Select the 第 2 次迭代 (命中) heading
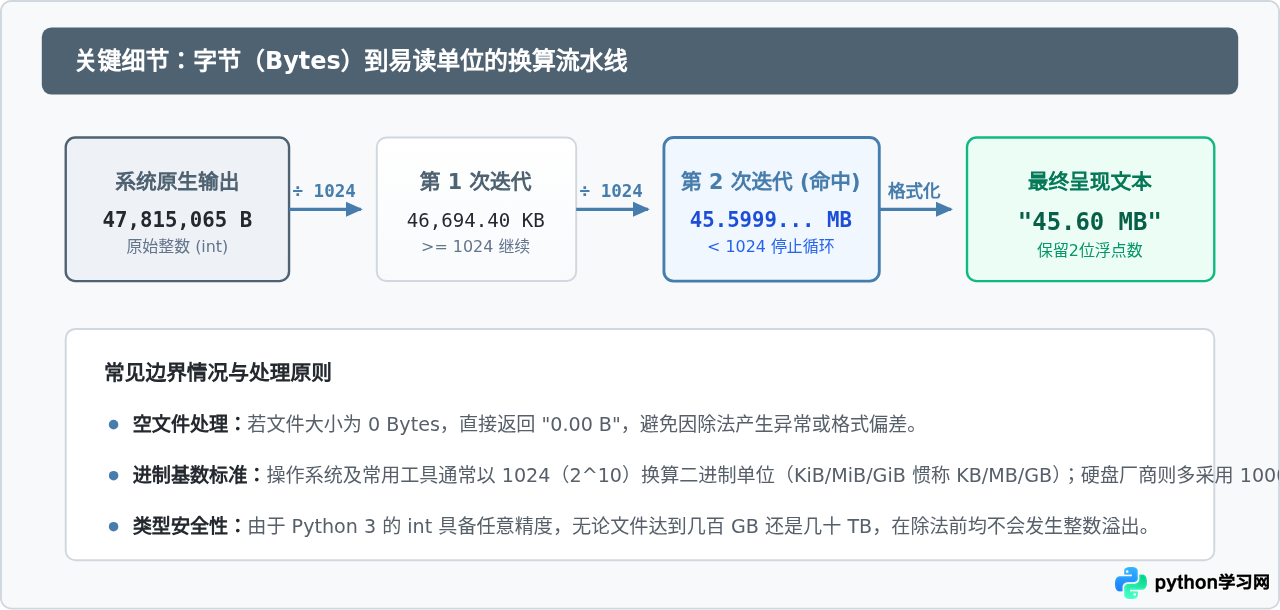 click(x=771, y=182)
